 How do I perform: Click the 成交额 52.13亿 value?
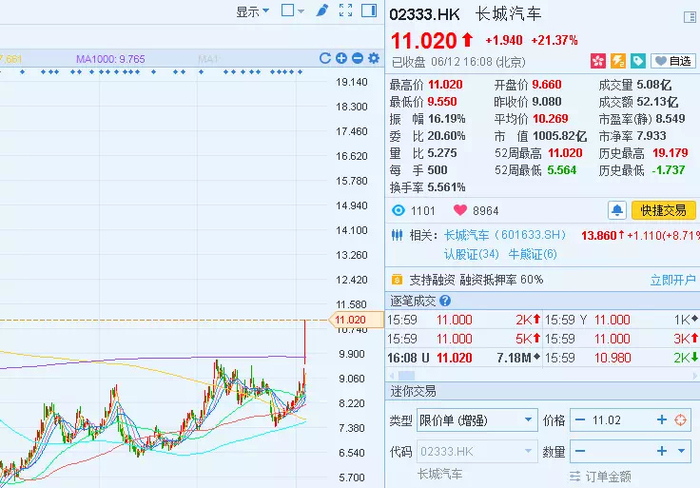click(658, 102)
